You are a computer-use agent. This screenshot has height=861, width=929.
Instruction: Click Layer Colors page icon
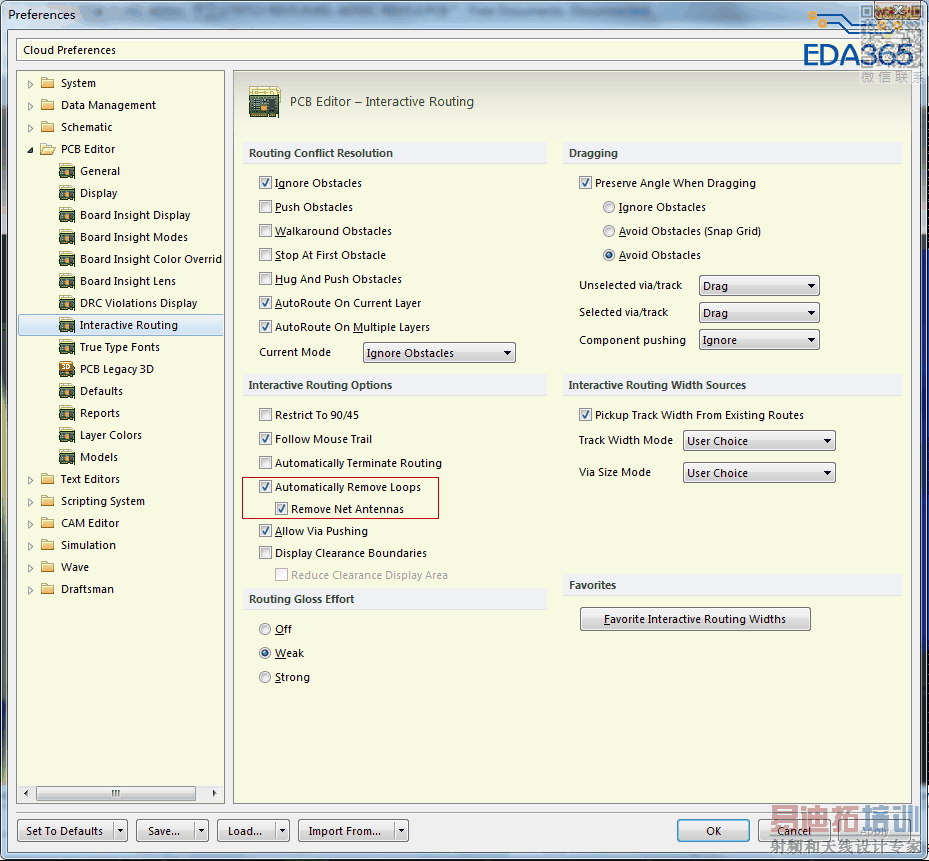67,435
